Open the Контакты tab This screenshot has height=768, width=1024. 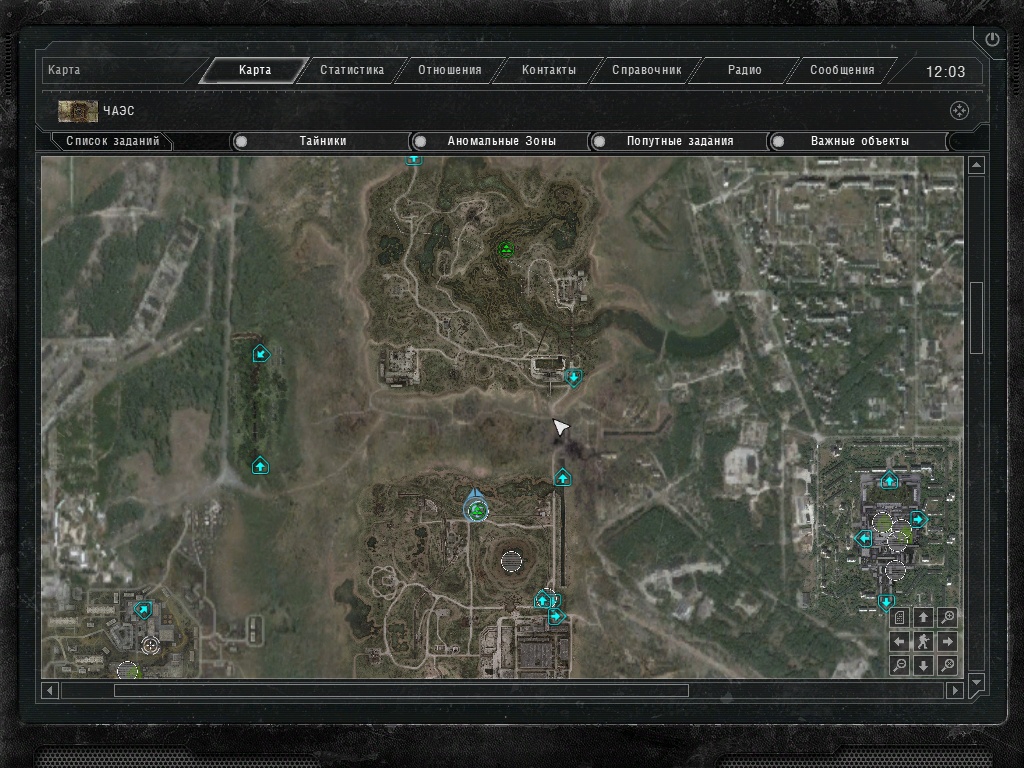click(x=549, y=70)
